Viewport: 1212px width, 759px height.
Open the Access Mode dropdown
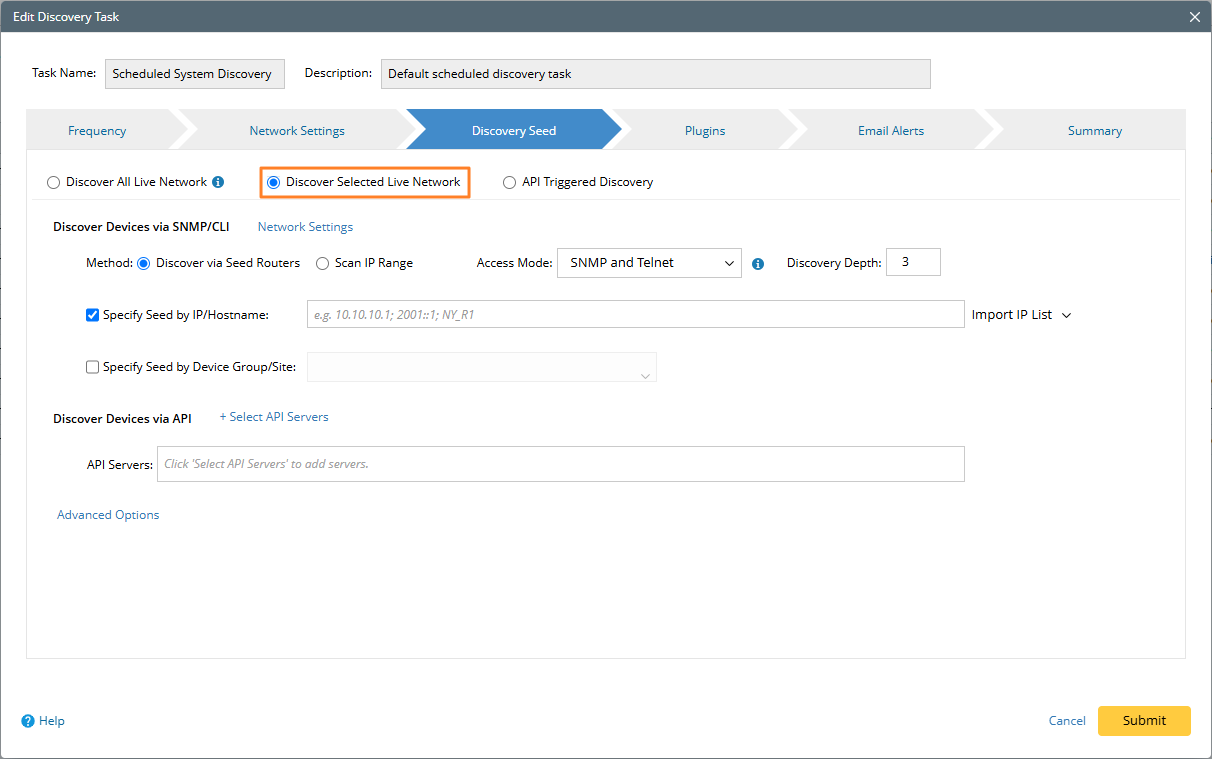coord(648,263)
